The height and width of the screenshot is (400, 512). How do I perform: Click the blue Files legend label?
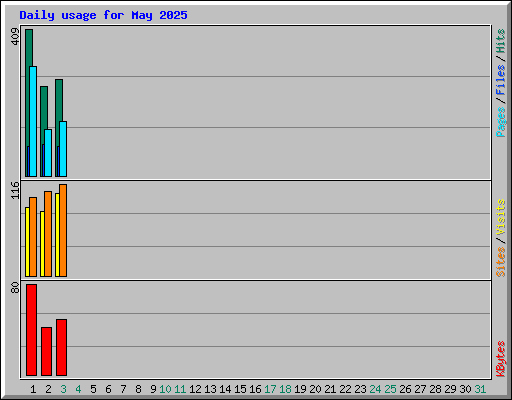(x=500, y=79)
